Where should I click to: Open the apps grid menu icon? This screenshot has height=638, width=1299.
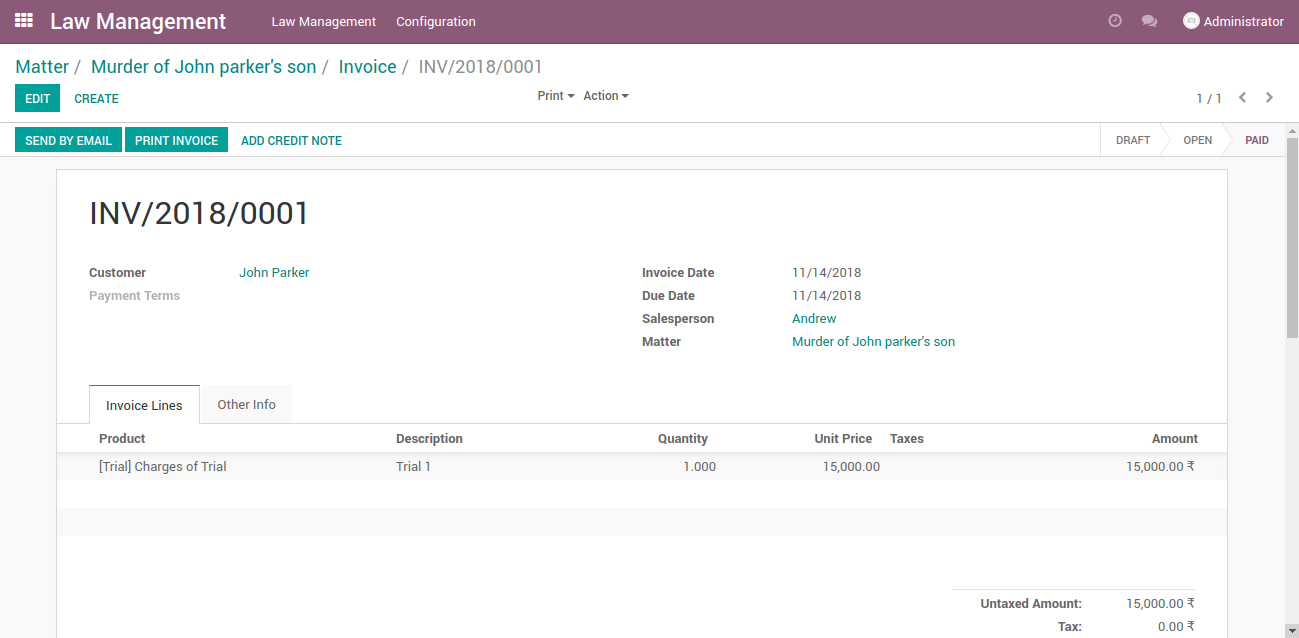point(24,21)
